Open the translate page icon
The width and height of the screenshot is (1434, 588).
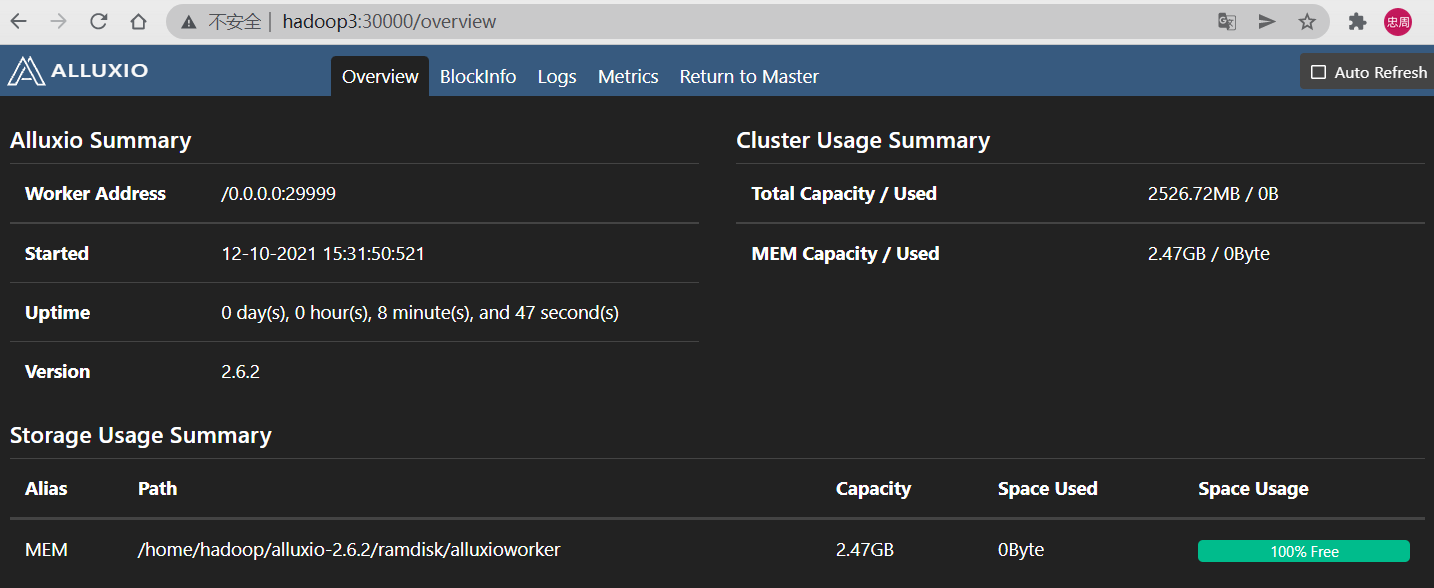click(1227, 21)
